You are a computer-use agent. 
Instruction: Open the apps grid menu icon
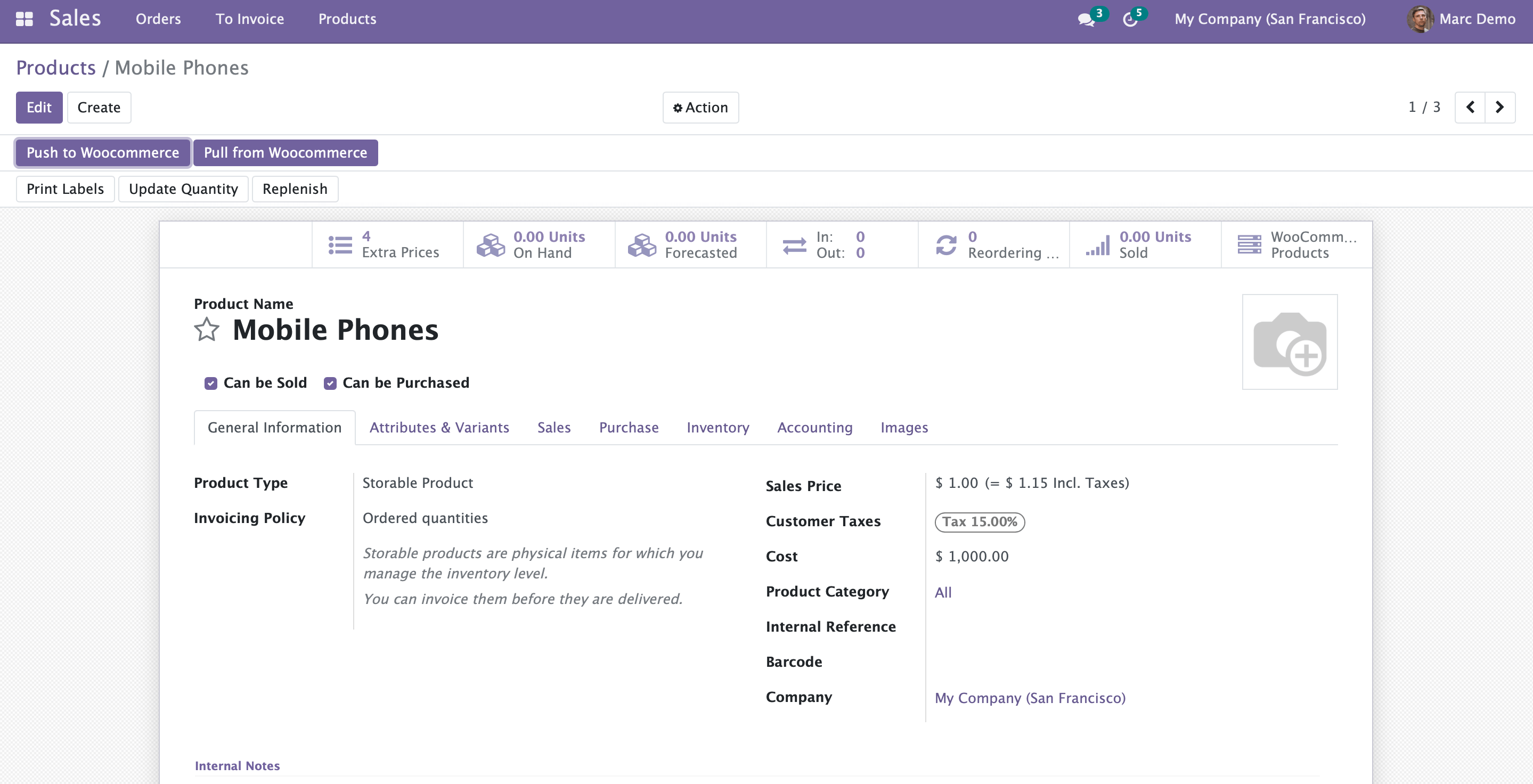click(x=25, y=19)
